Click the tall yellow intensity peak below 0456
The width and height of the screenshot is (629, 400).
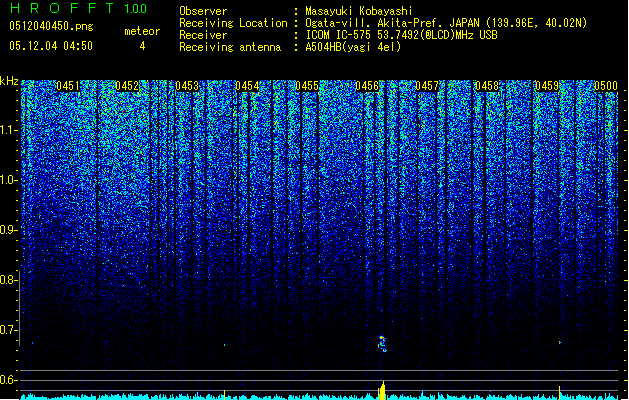[x=382, y=391]
